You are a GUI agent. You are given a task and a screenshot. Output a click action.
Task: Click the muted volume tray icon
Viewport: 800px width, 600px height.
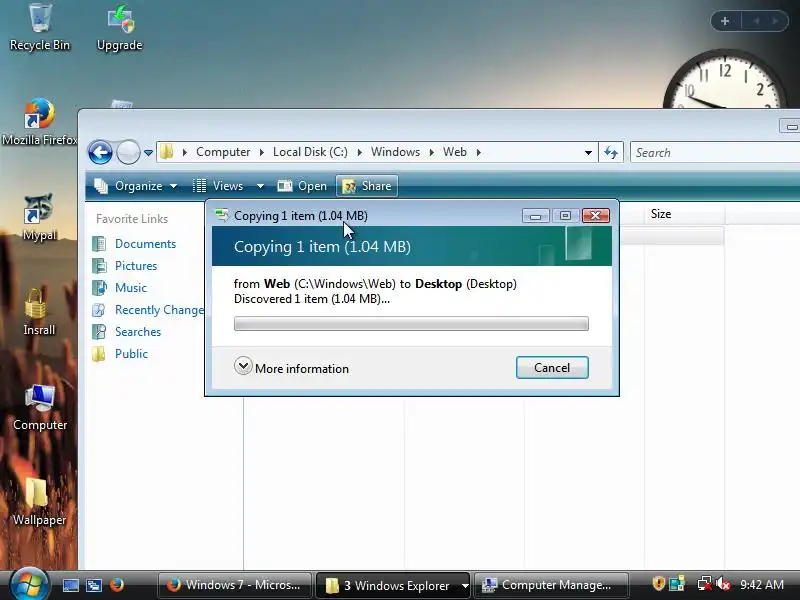[x=723, y=584]
